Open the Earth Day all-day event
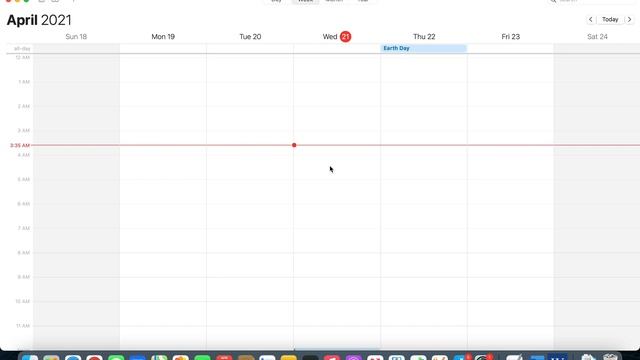 tap(423, 48)
